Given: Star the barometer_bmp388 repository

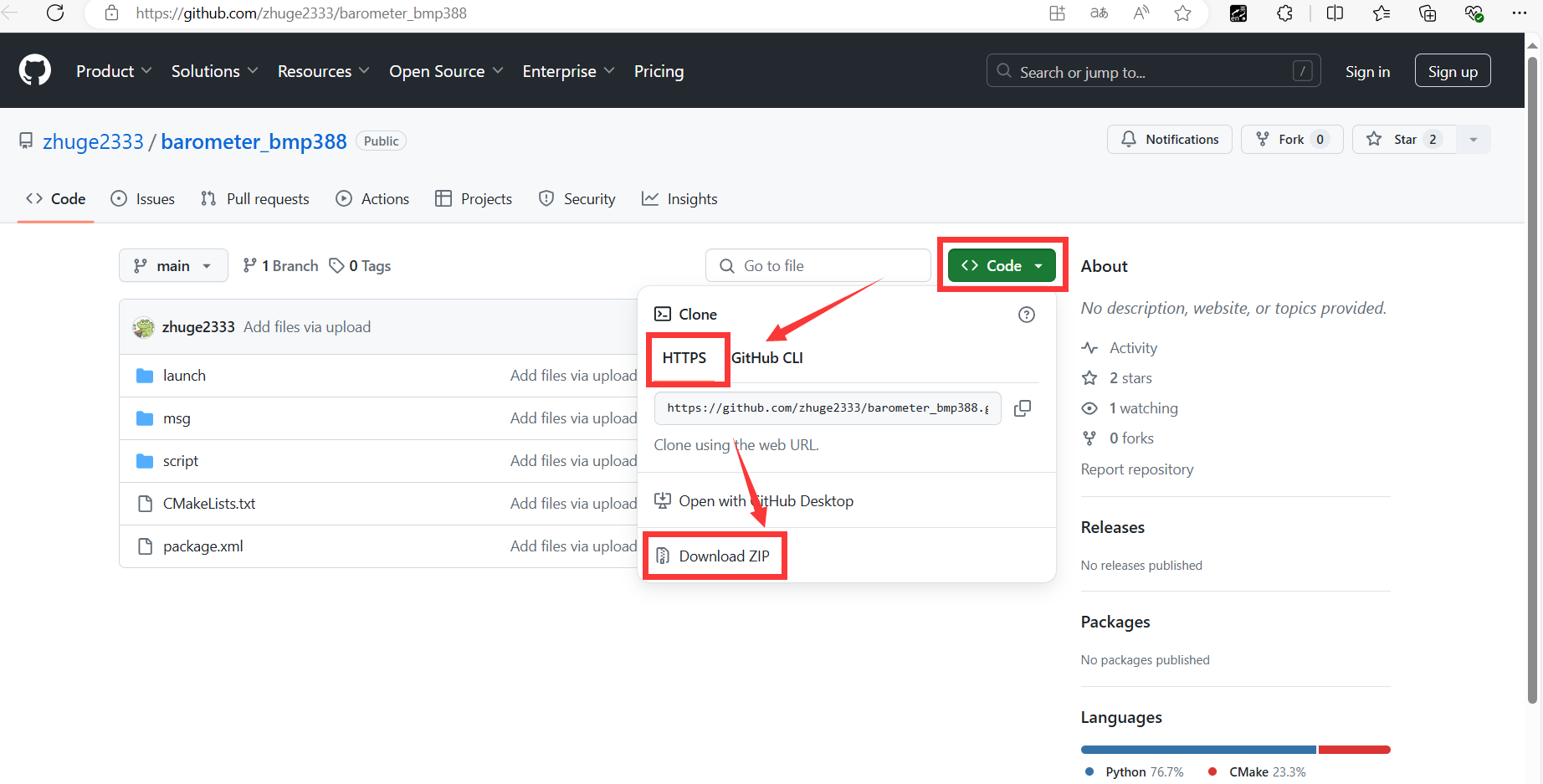Looking at the screenshot, I should click(1404, 140).
